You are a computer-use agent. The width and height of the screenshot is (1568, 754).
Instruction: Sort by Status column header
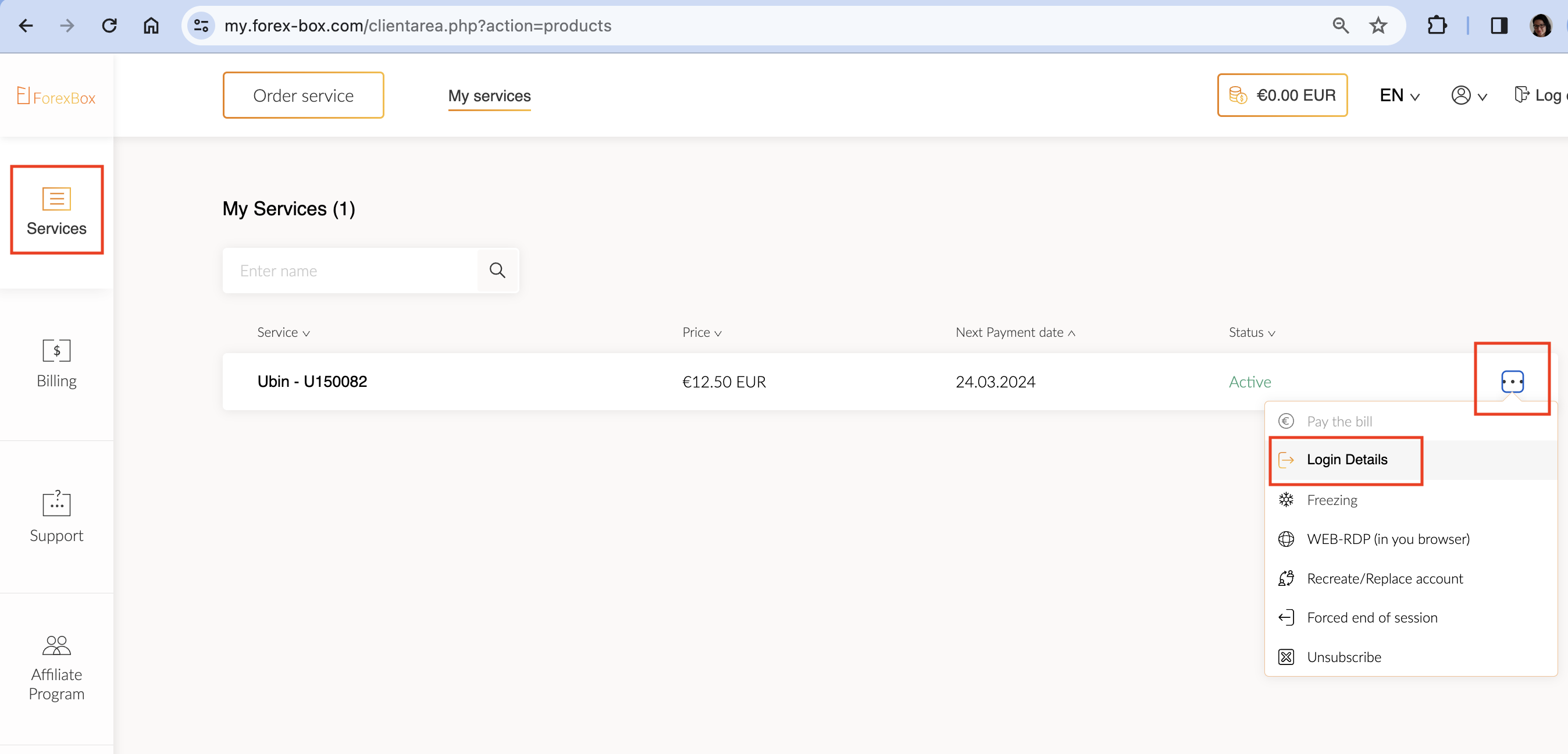(x=1252, y=333)
